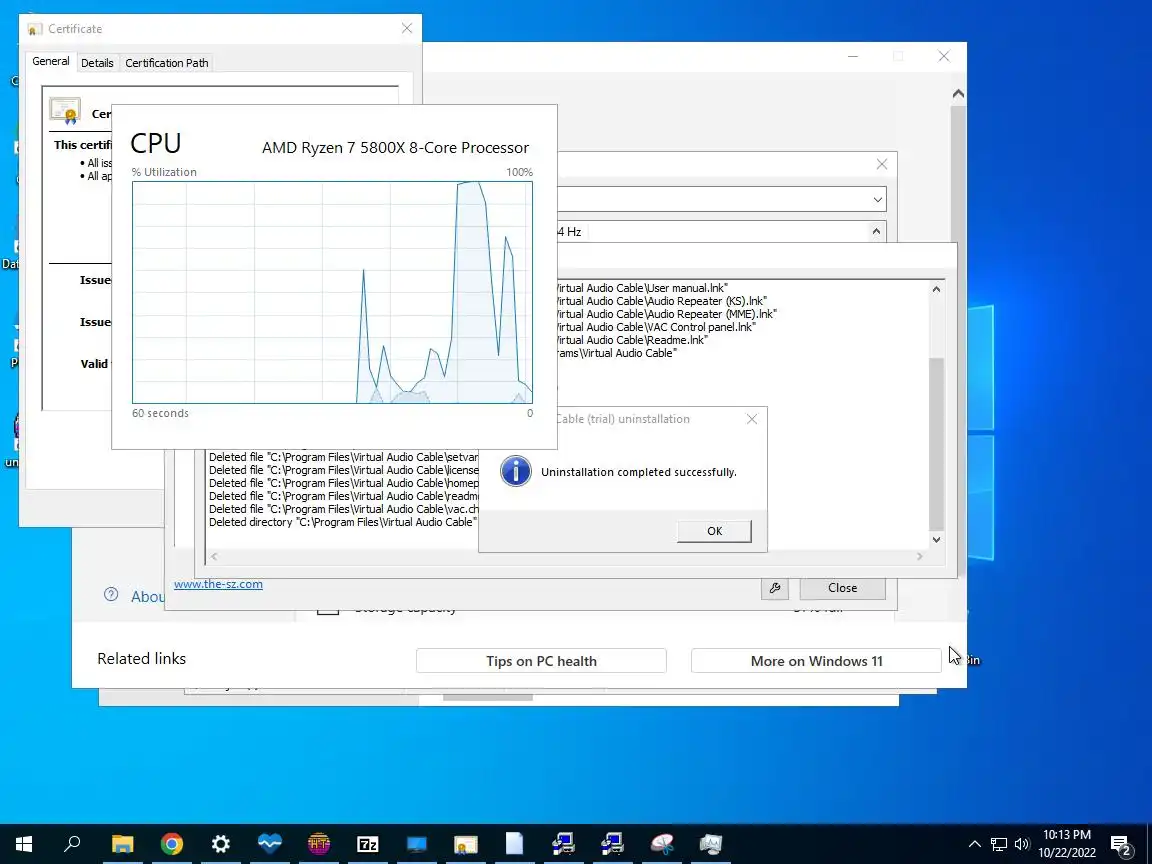This screenshot has height=864, width=1152.
Task: Close the uninstallation message box
Action: [752, 419]
